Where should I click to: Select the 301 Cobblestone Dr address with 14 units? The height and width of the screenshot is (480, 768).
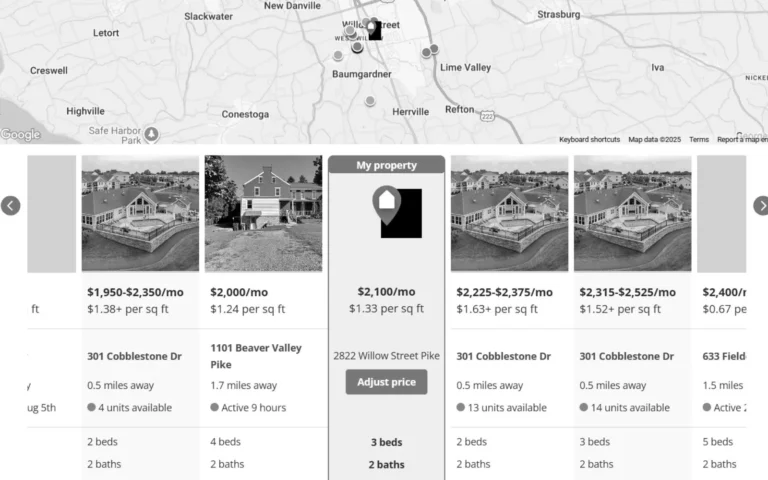626,356
